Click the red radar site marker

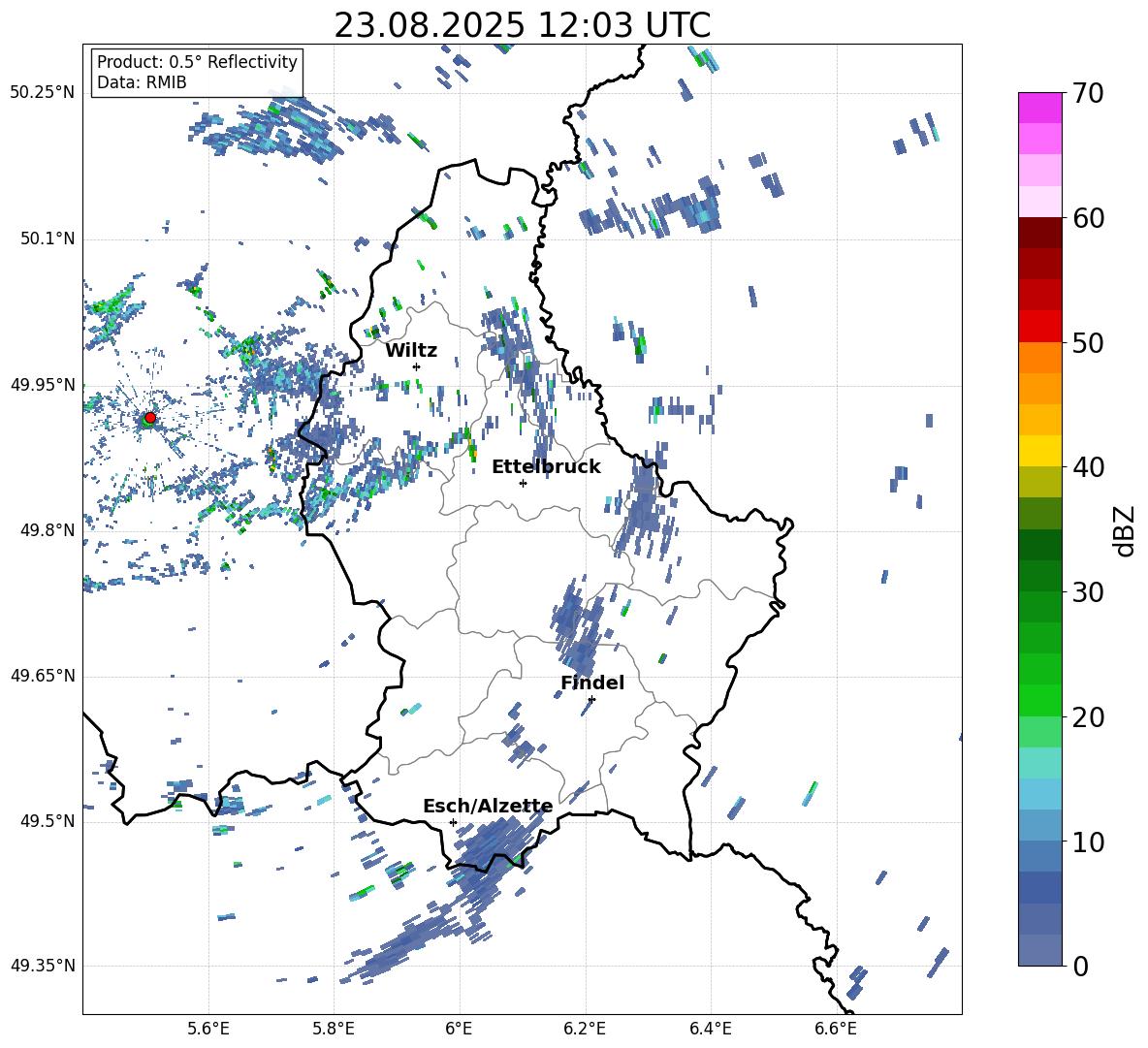150,418
